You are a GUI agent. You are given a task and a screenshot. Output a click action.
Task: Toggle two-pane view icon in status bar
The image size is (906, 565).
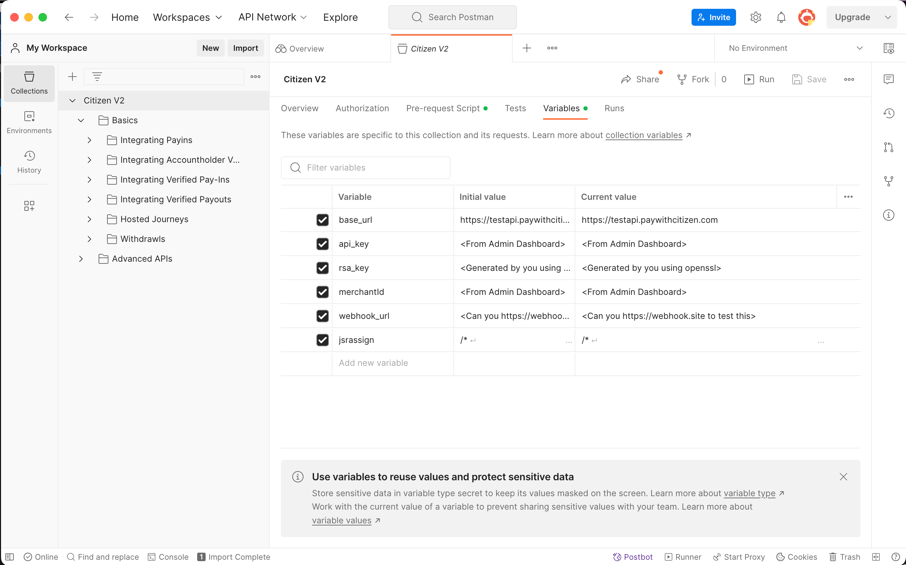876,557
